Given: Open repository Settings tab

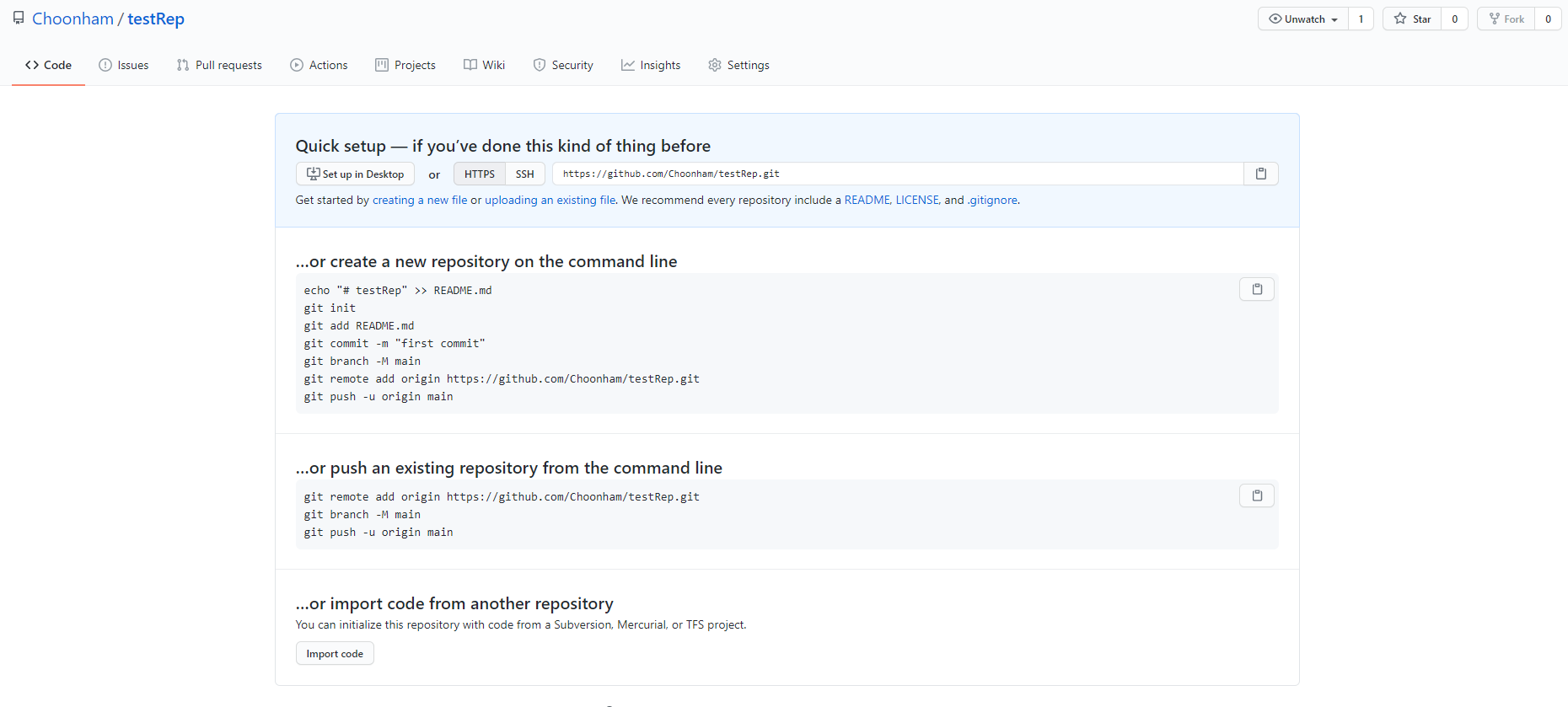Looking at the screenshot, I should coord(738,65).
